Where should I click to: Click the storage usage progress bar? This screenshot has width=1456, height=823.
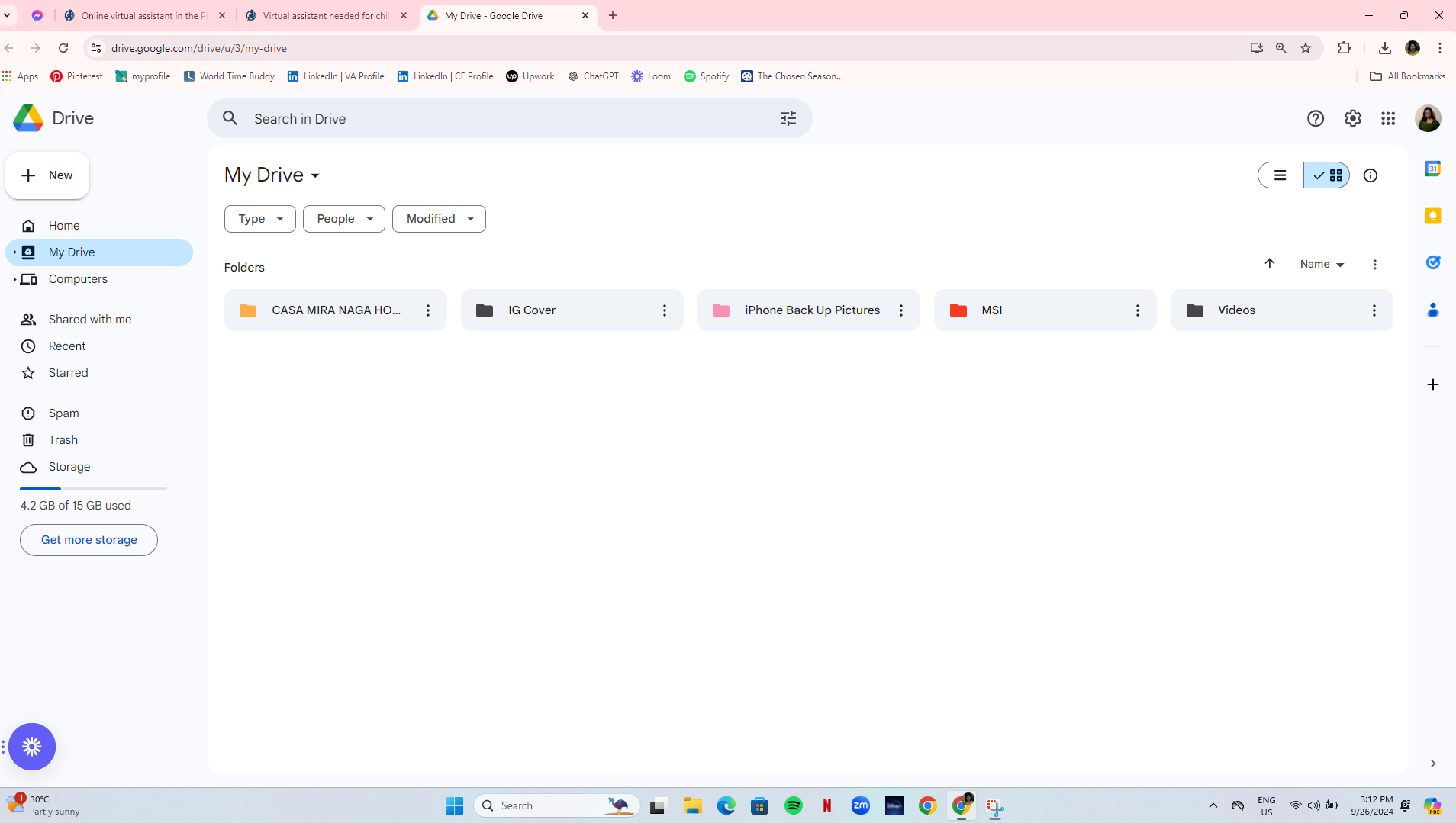pos(93,489)
